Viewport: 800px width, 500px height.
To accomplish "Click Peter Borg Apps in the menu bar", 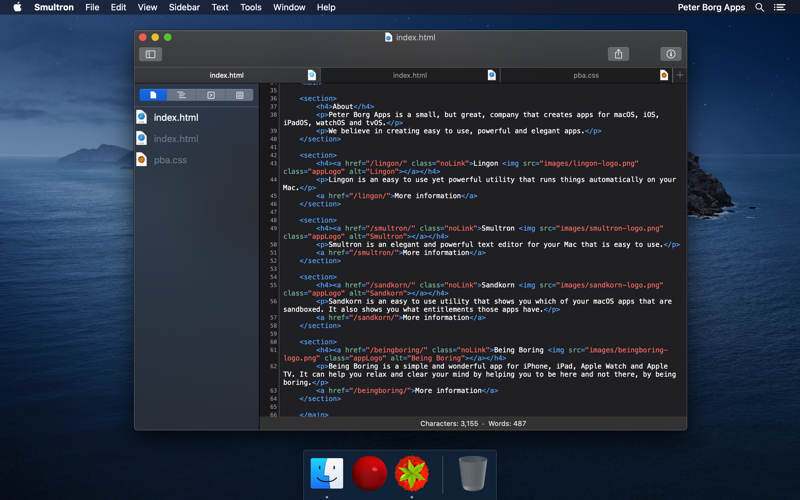I will click(711, 7).
